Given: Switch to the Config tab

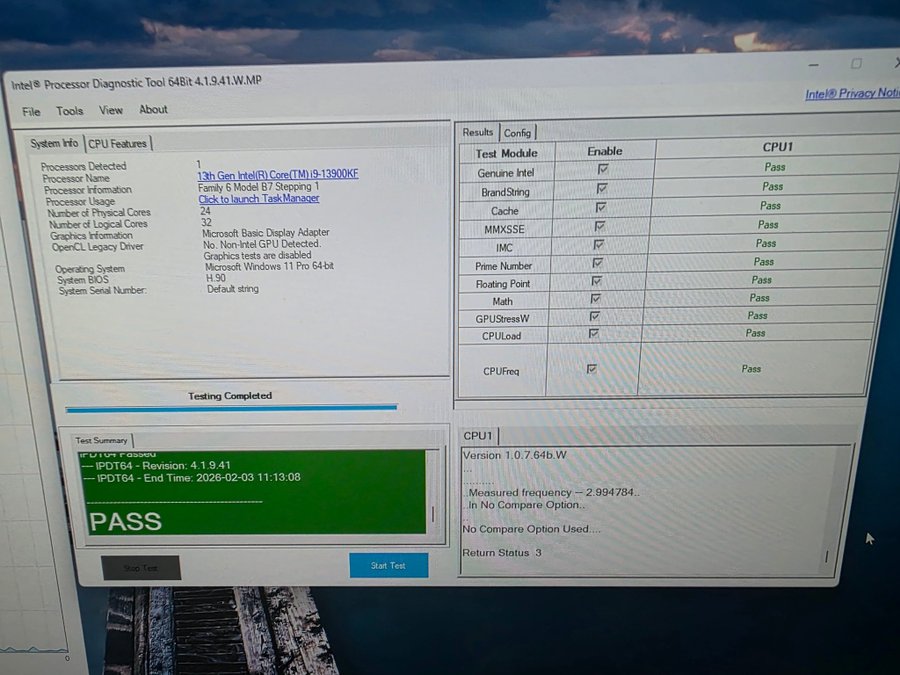Looking at the screenshot, I should tap(517, 133).
